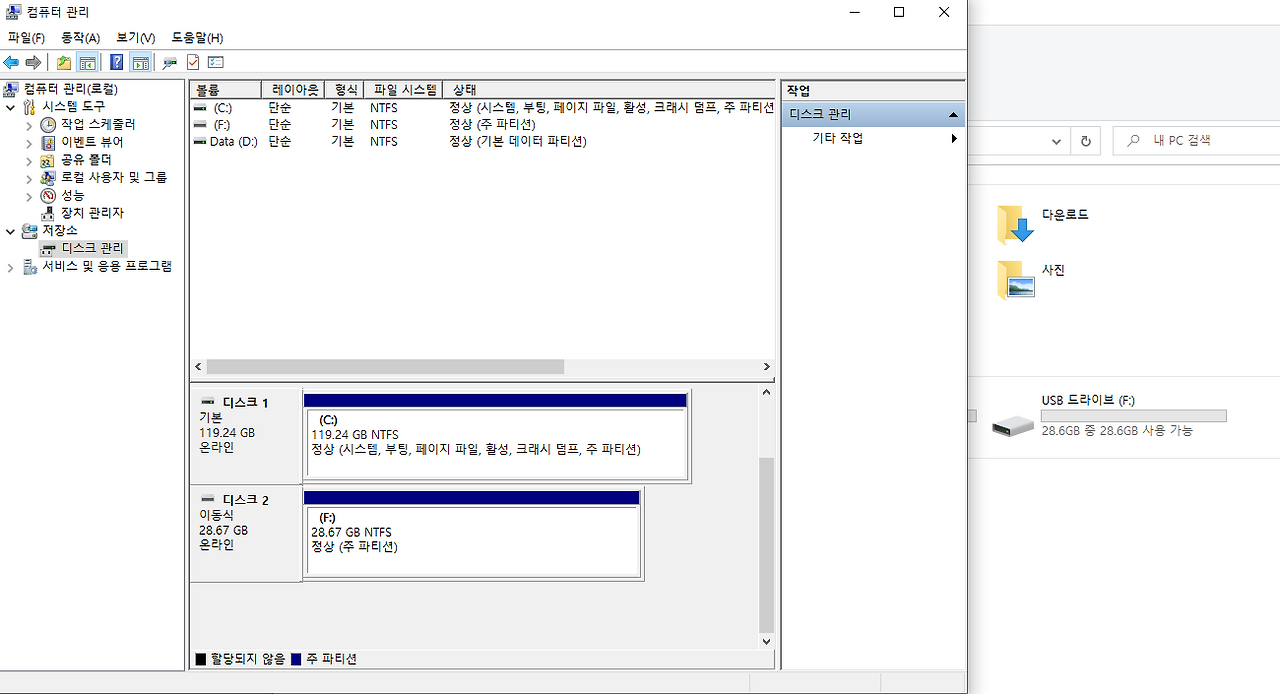Click the USB 드라이브 (F:) drive icon

(x=1013, y=427)
